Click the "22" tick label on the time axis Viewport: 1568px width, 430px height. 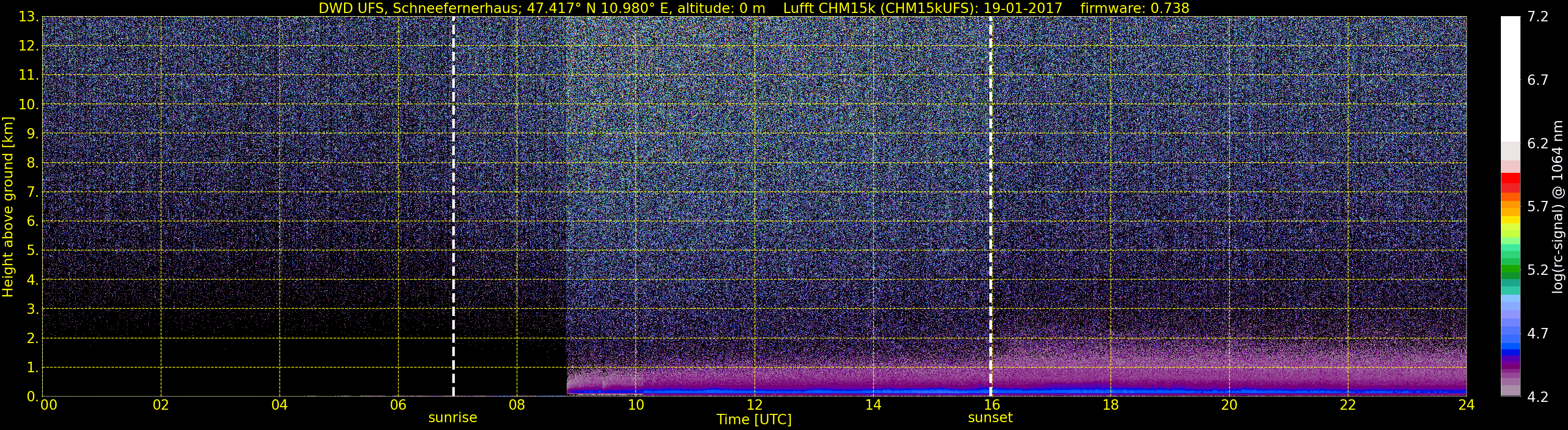tap(1348, 406)
